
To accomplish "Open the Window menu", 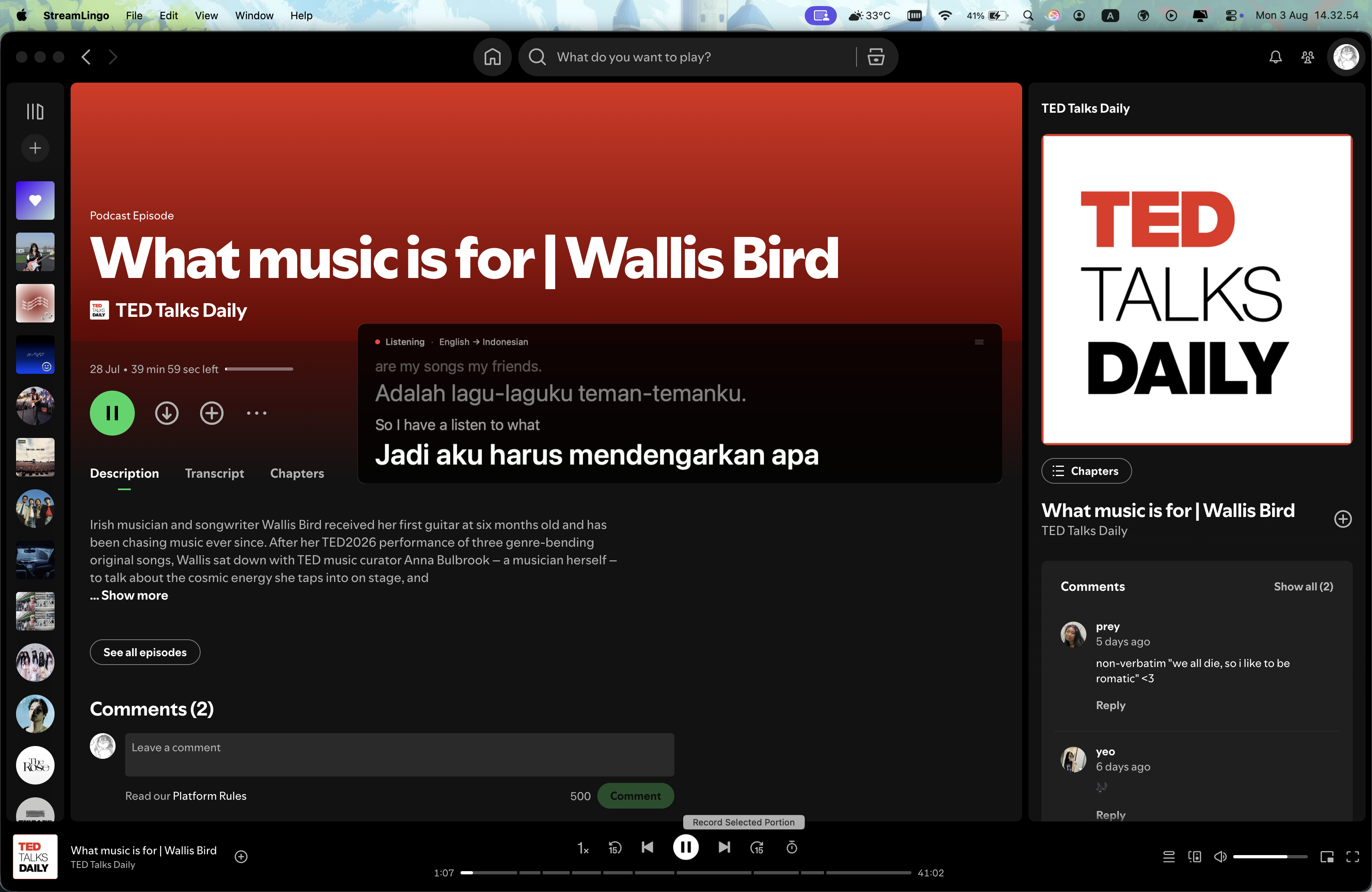I will [254, 16].
